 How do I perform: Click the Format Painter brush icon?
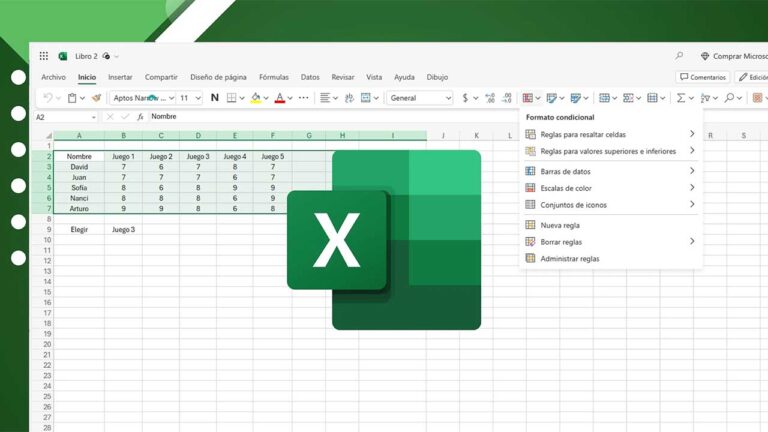pos(96,98)
